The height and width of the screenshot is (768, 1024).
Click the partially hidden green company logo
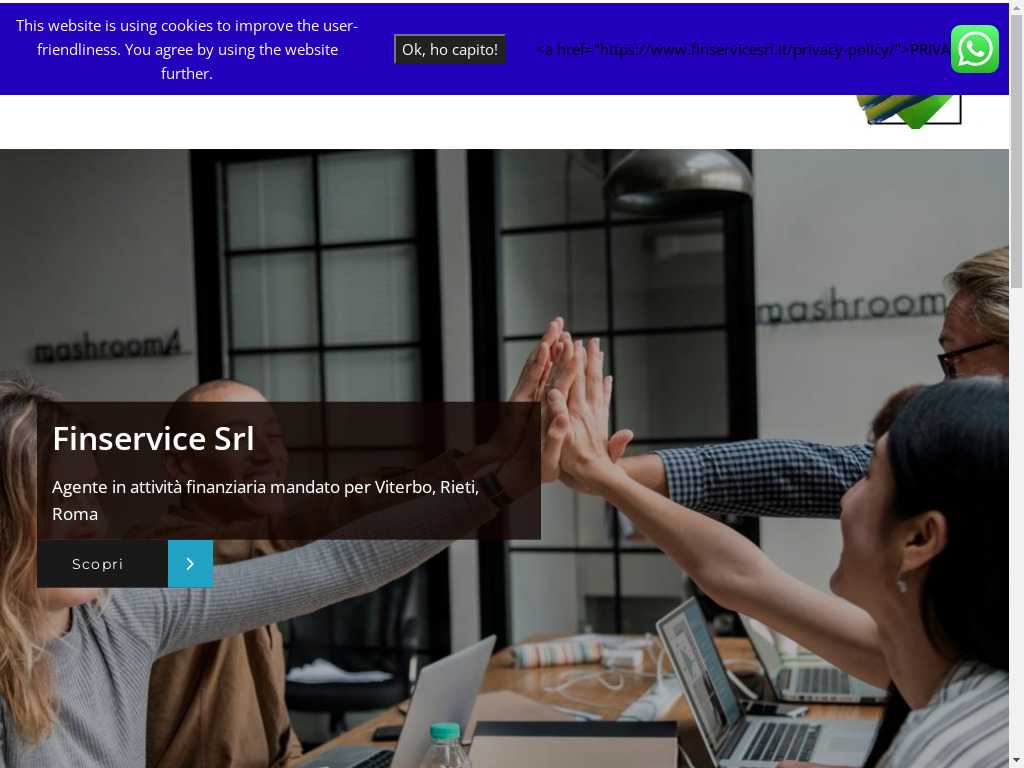coord(909,111)
